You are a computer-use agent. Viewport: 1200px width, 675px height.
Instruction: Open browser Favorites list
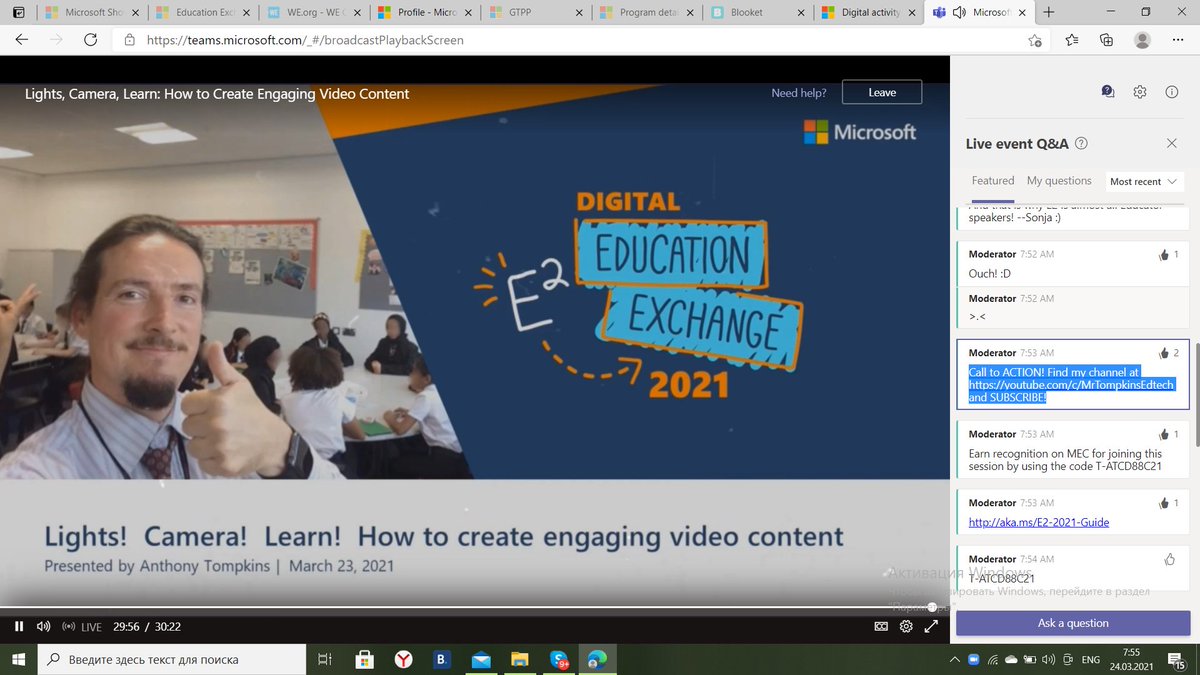coord(1071,40)
